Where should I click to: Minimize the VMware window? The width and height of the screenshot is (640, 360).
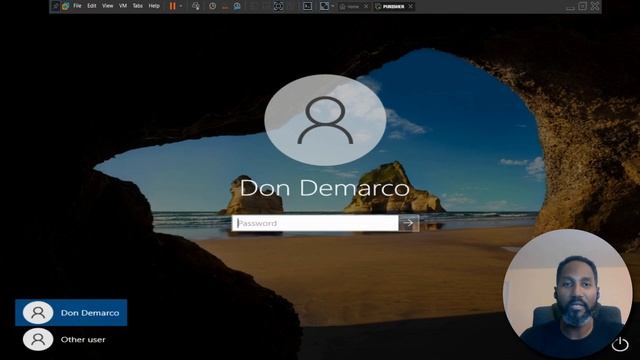point(570,7)
